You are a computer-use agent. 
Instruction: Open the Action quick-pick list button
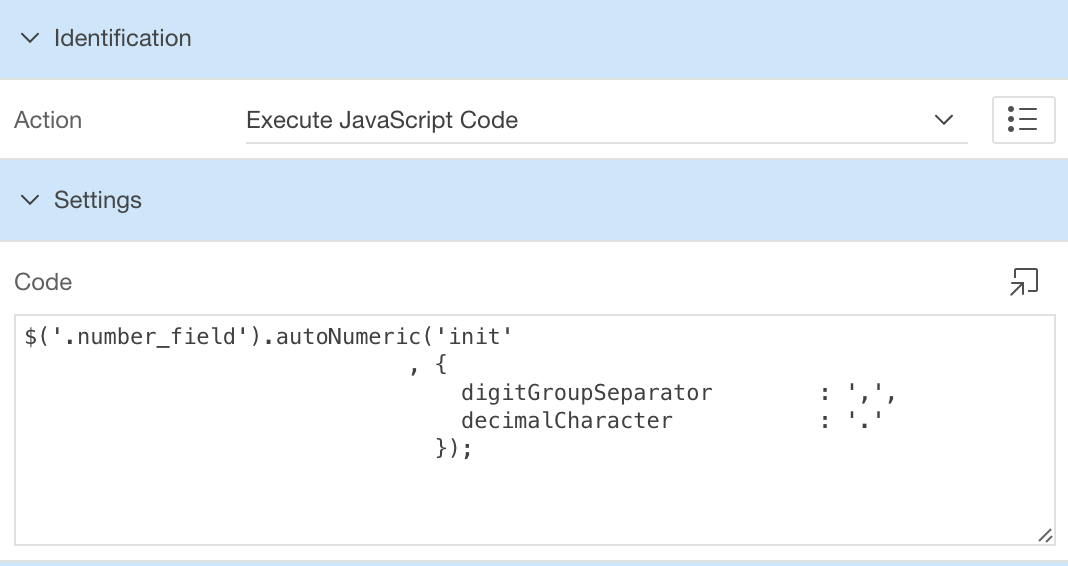(x=1023, y=121)
